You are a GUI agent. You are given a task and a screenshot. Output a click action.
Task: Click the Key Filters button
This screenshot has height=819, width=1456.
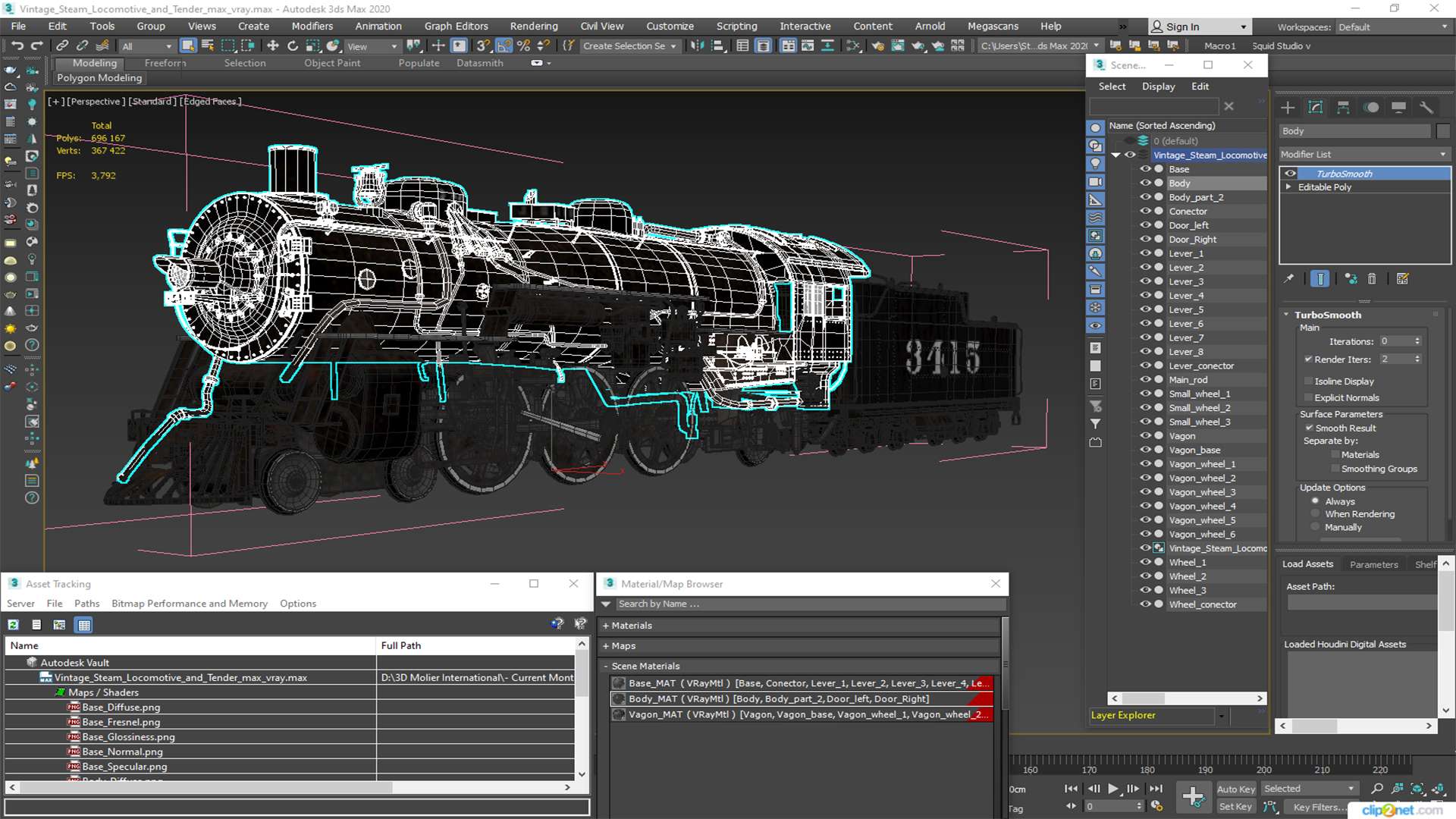pyautogui.click(x=1320, y=807)
